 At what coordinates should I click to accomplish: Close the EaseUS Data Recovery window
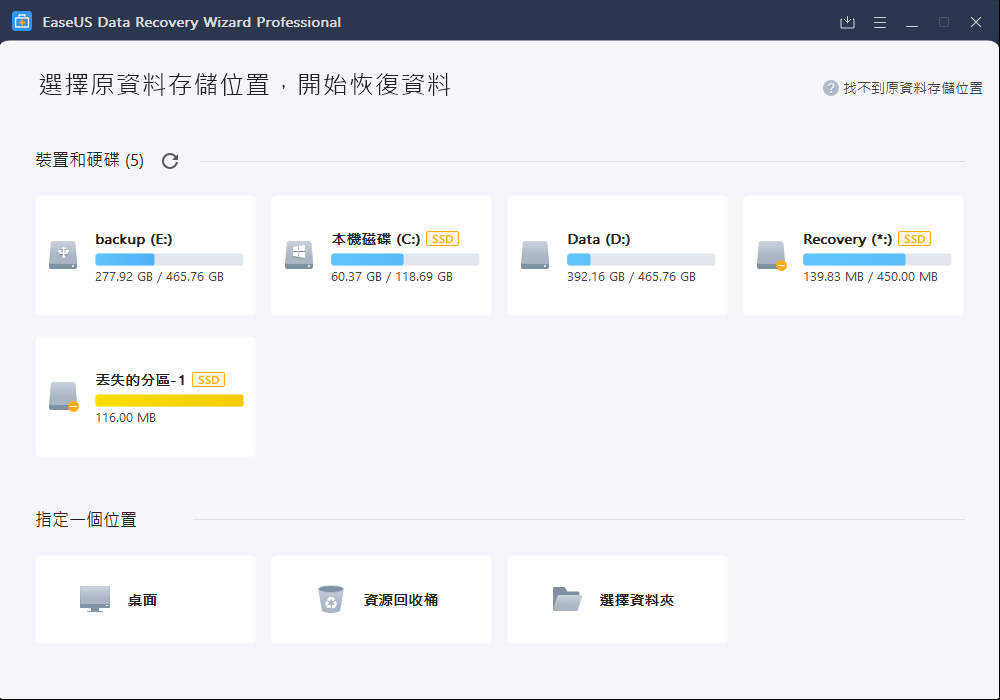coord(976,22)
